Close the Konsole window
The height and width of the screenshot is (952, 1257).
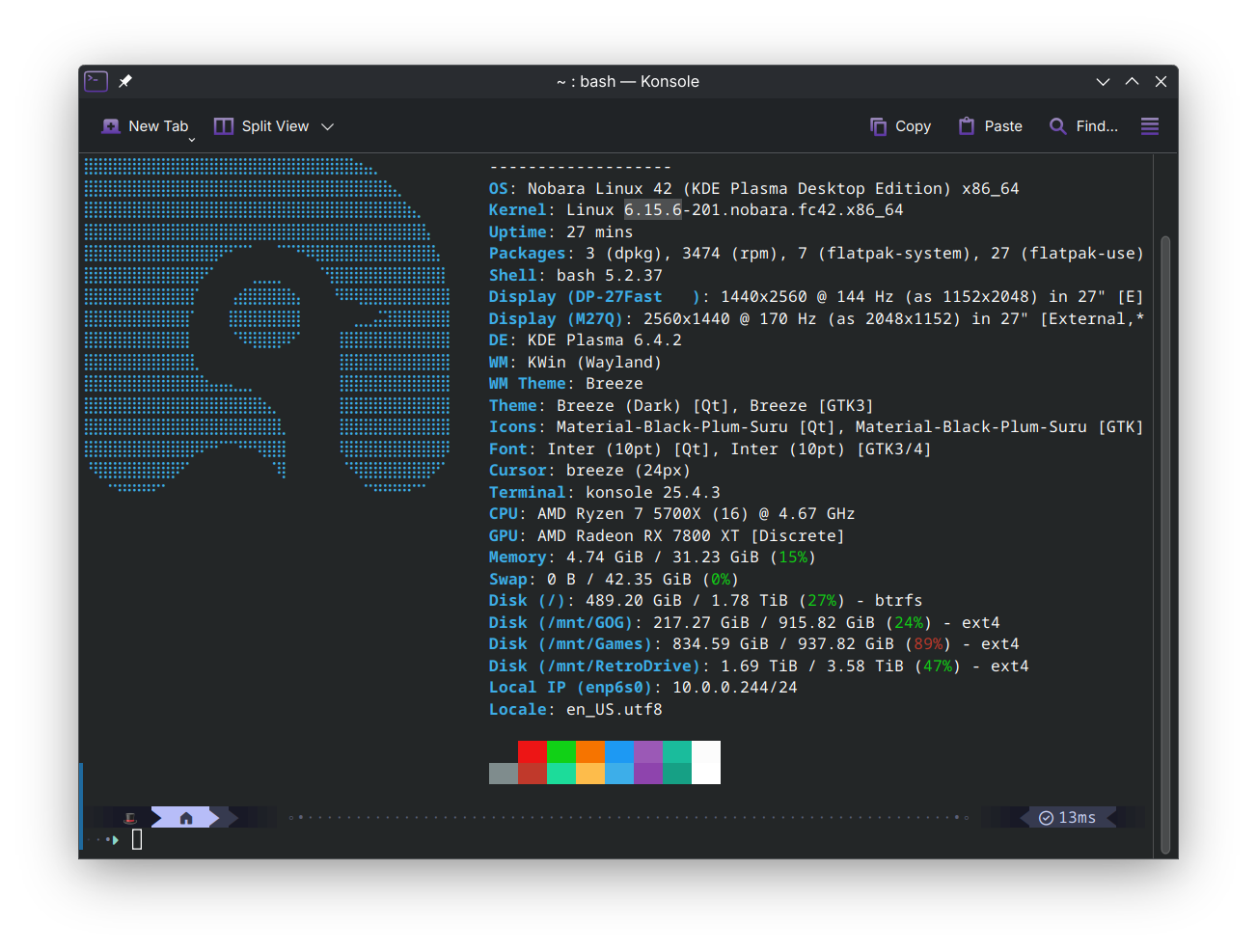[1161, 82]
